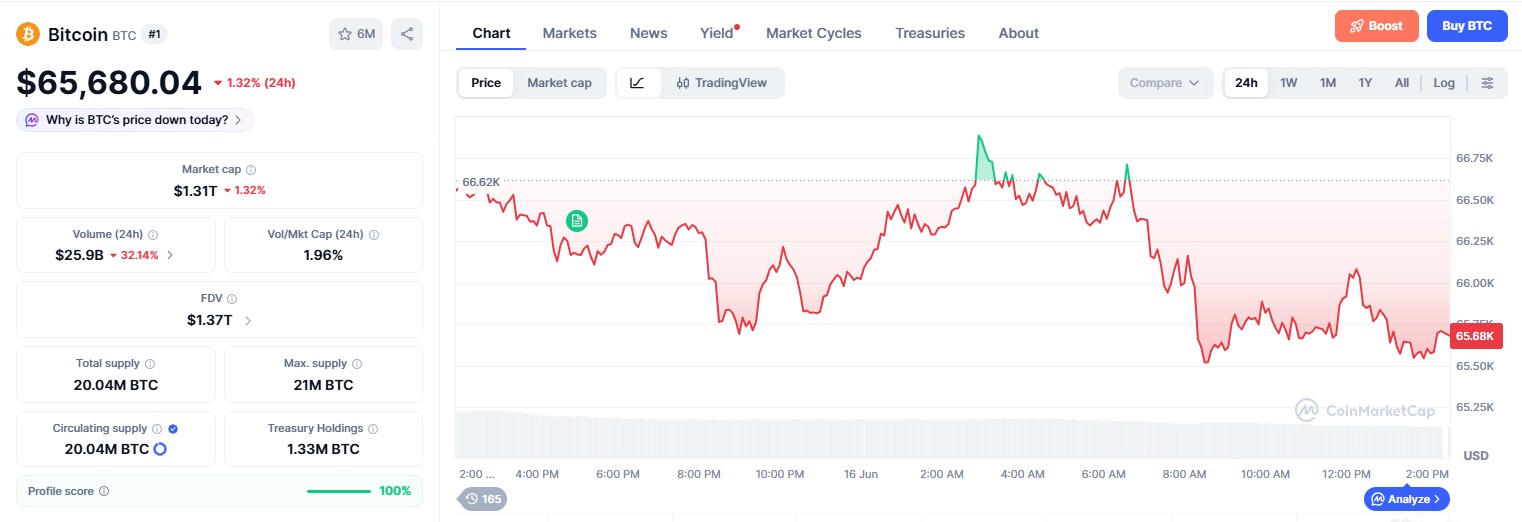Add Bitcoin to watchlist star button

click(x=356, y=34)
